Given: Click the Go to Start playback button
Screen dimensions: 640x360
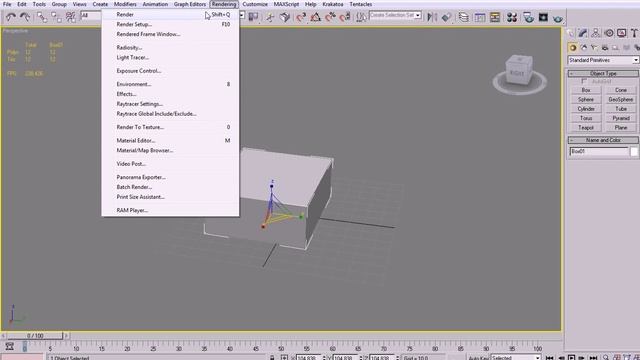Looking at the screenshot, I should point(550,358).
